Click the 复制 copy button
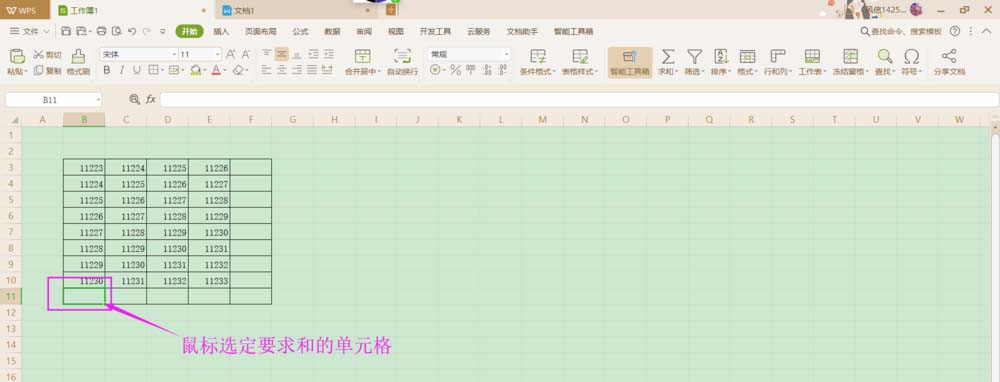The height and width of the screenshot is (382, 1000). click(48, 71)
